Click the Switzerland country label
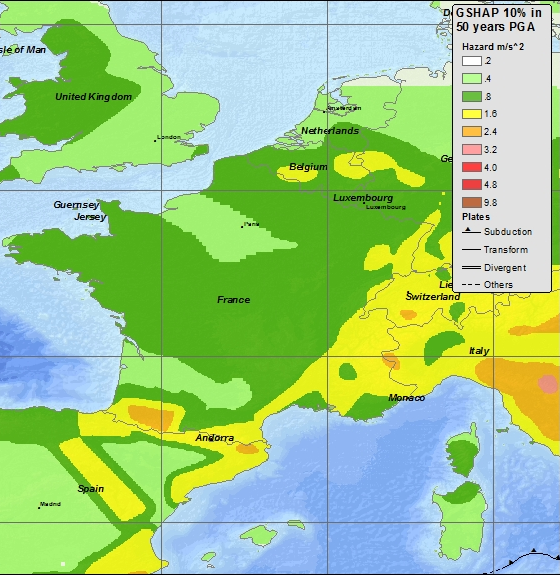560x575 pixels. click(x=433, y=297)
